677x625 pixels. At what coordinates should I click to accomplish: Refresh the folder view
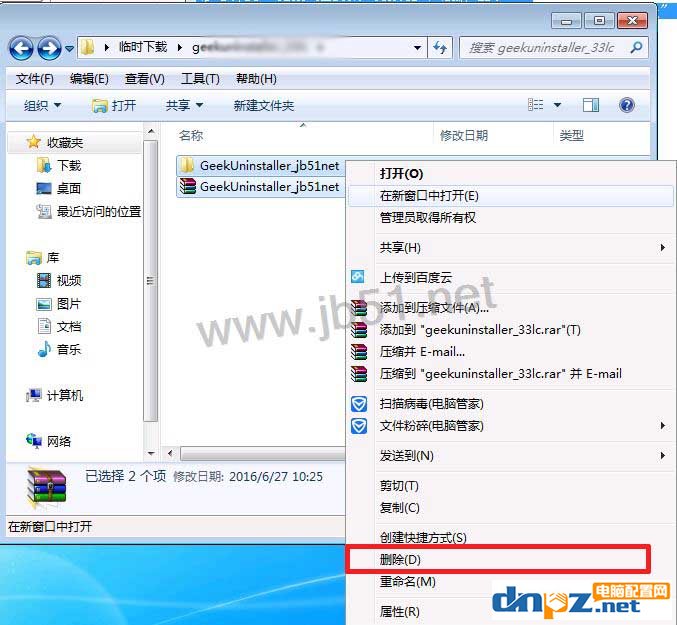(440, 47)
